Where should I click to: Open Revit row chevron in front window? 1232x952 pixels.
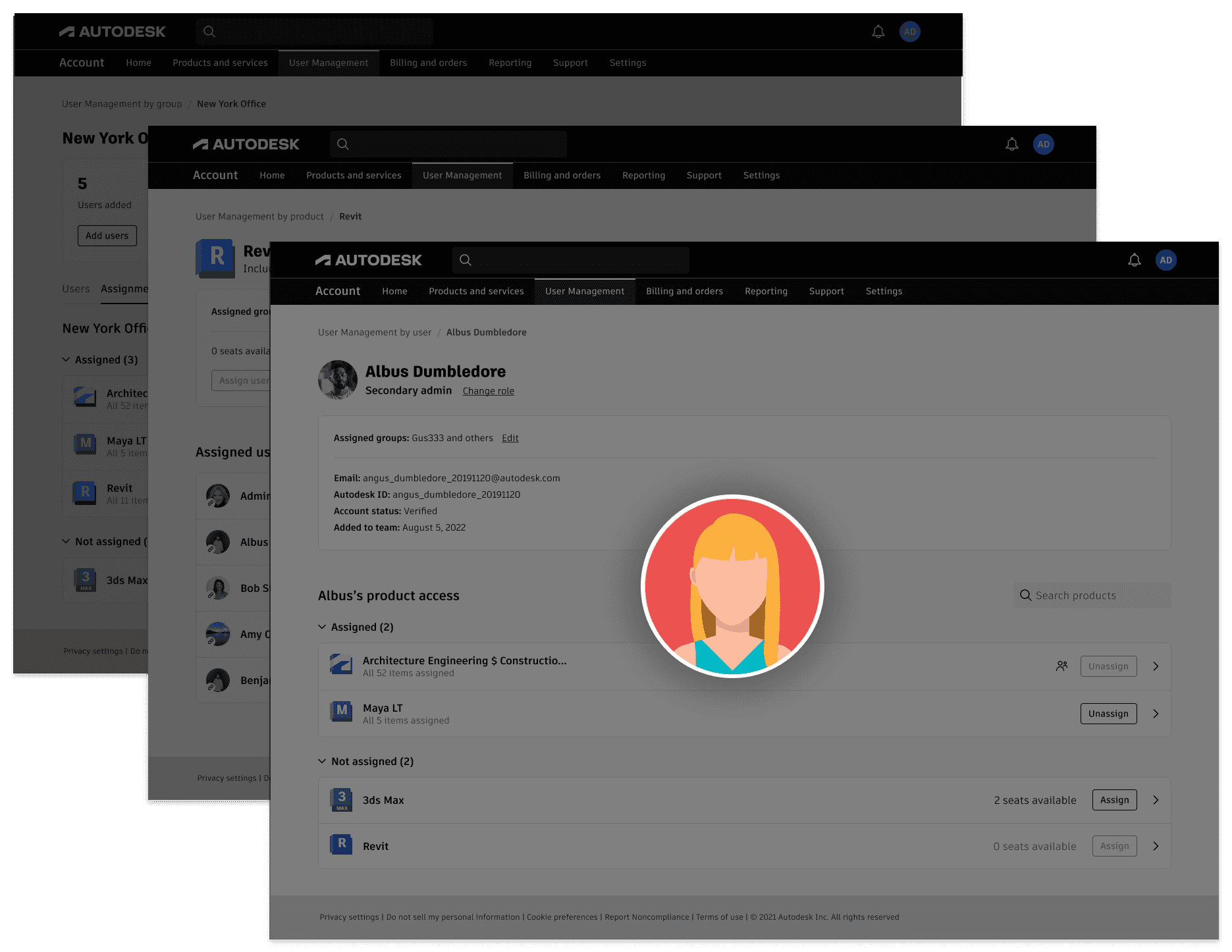coord(1156,846)
